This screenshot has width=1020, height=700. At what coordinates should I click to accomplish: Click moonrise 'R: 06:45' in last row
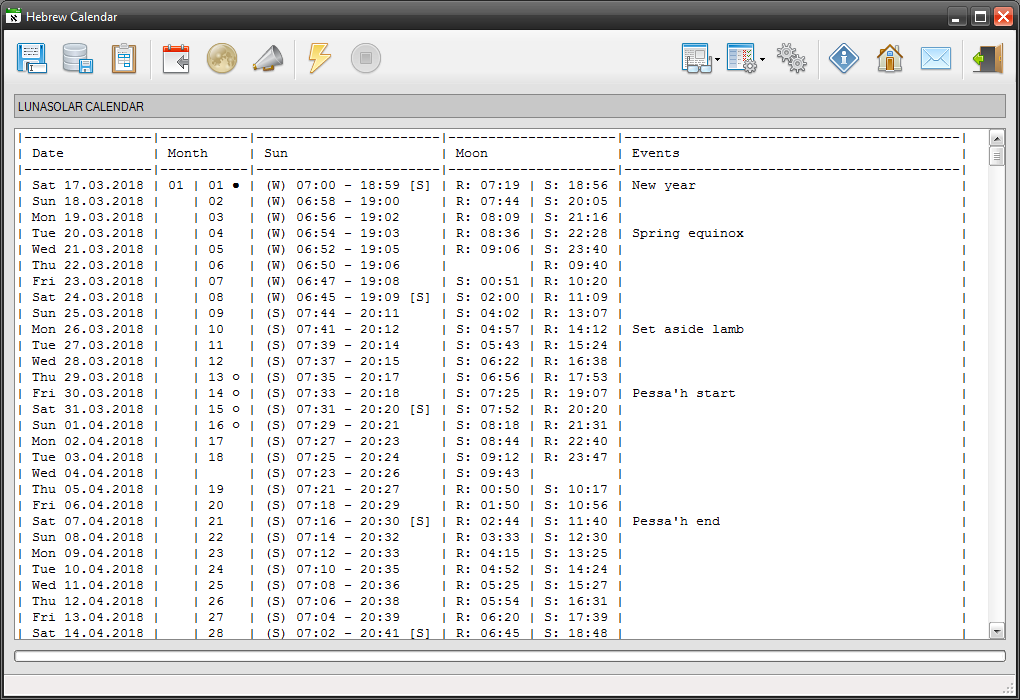[488, 633]
